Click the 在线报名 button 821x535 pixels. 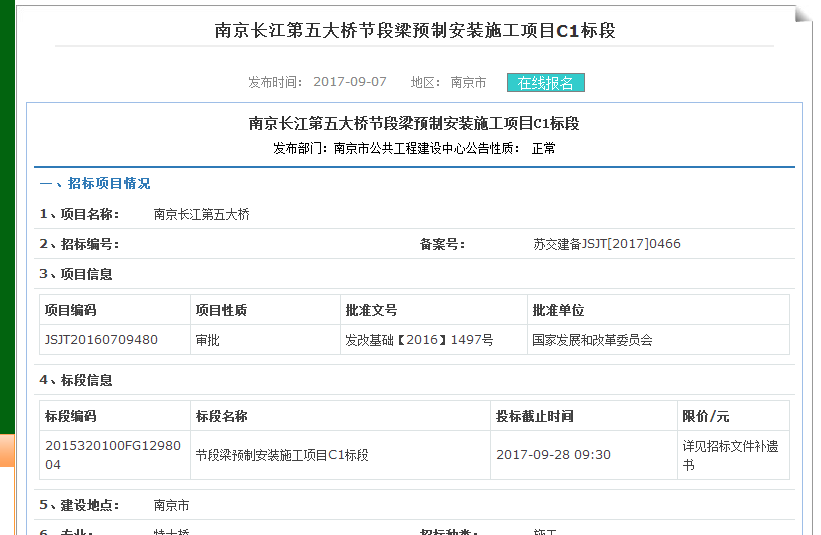coord(545,82)
